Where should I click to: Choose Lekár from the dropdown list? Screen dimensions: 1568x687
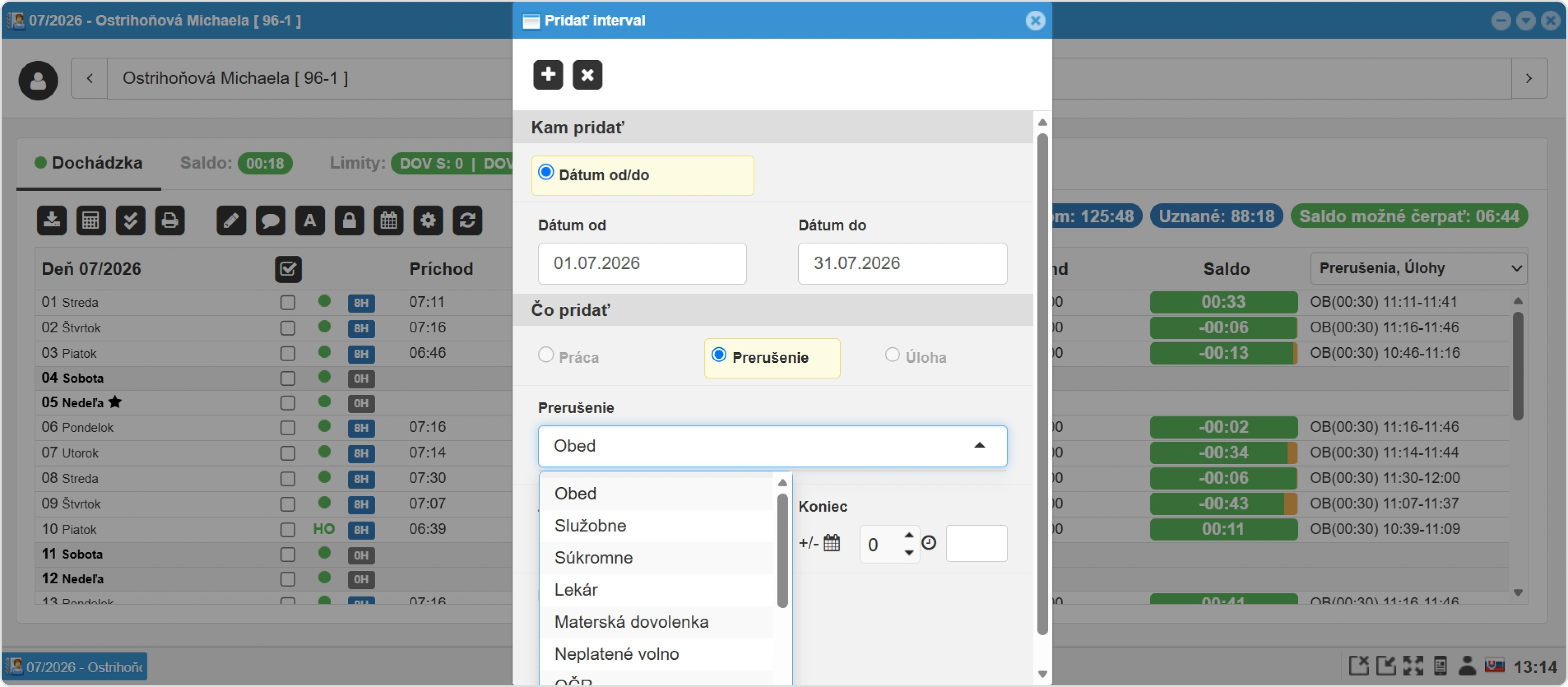(656, 590)
